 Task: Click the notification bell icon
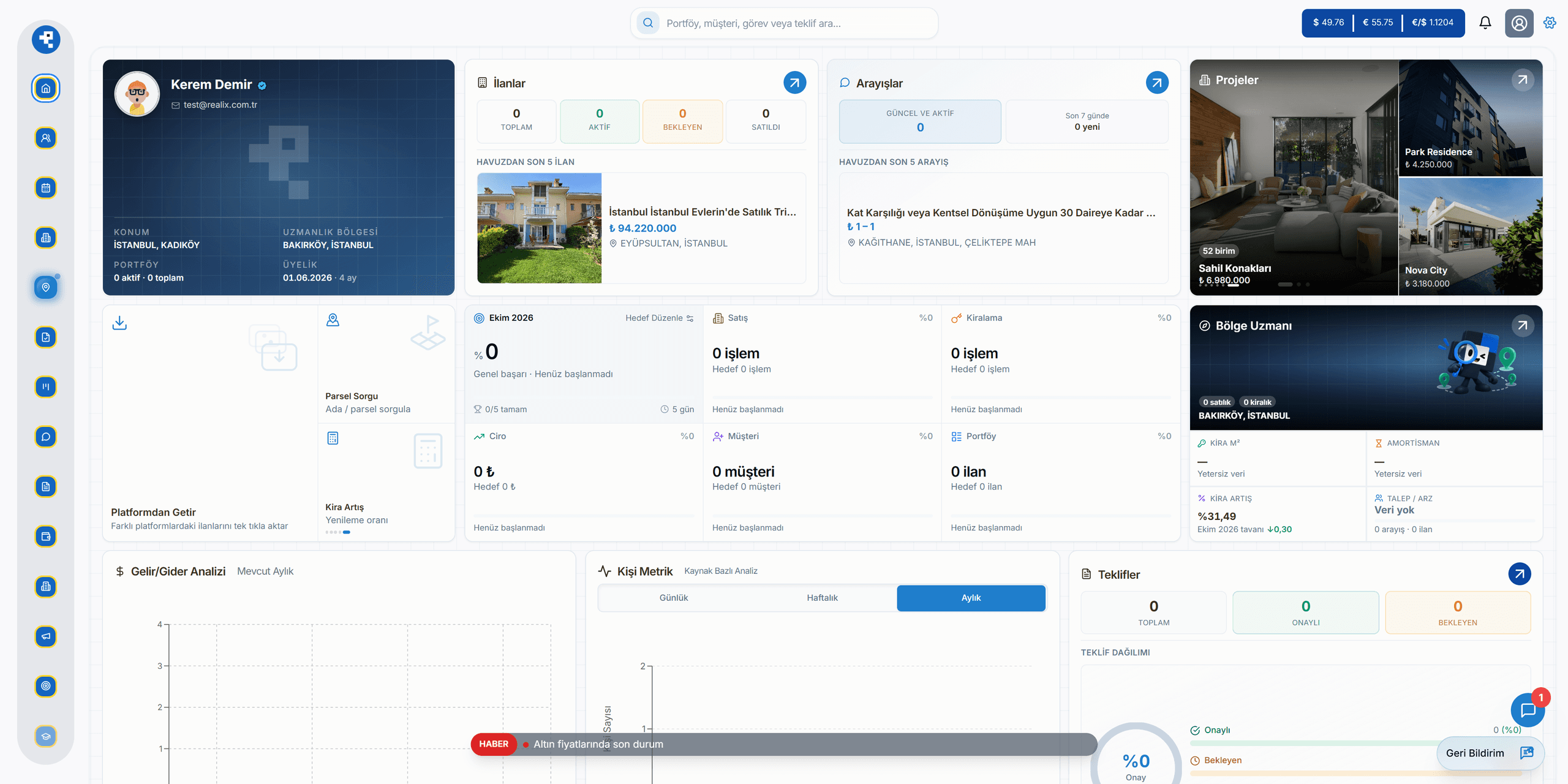pyautogui.click(x=1485, y=23)
